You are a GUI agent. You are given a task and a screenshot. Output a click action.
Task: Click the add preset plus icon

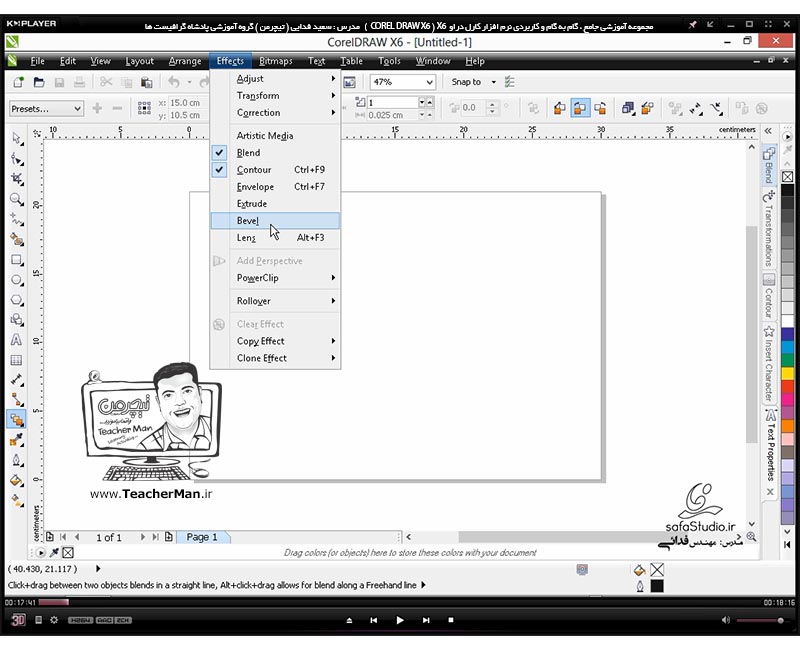coord(97,108)
